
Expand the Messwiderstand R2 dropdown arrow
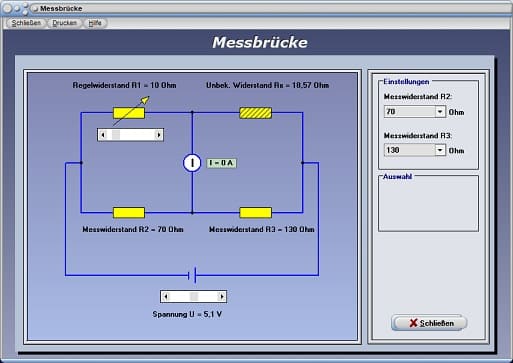tap(440, 112)
